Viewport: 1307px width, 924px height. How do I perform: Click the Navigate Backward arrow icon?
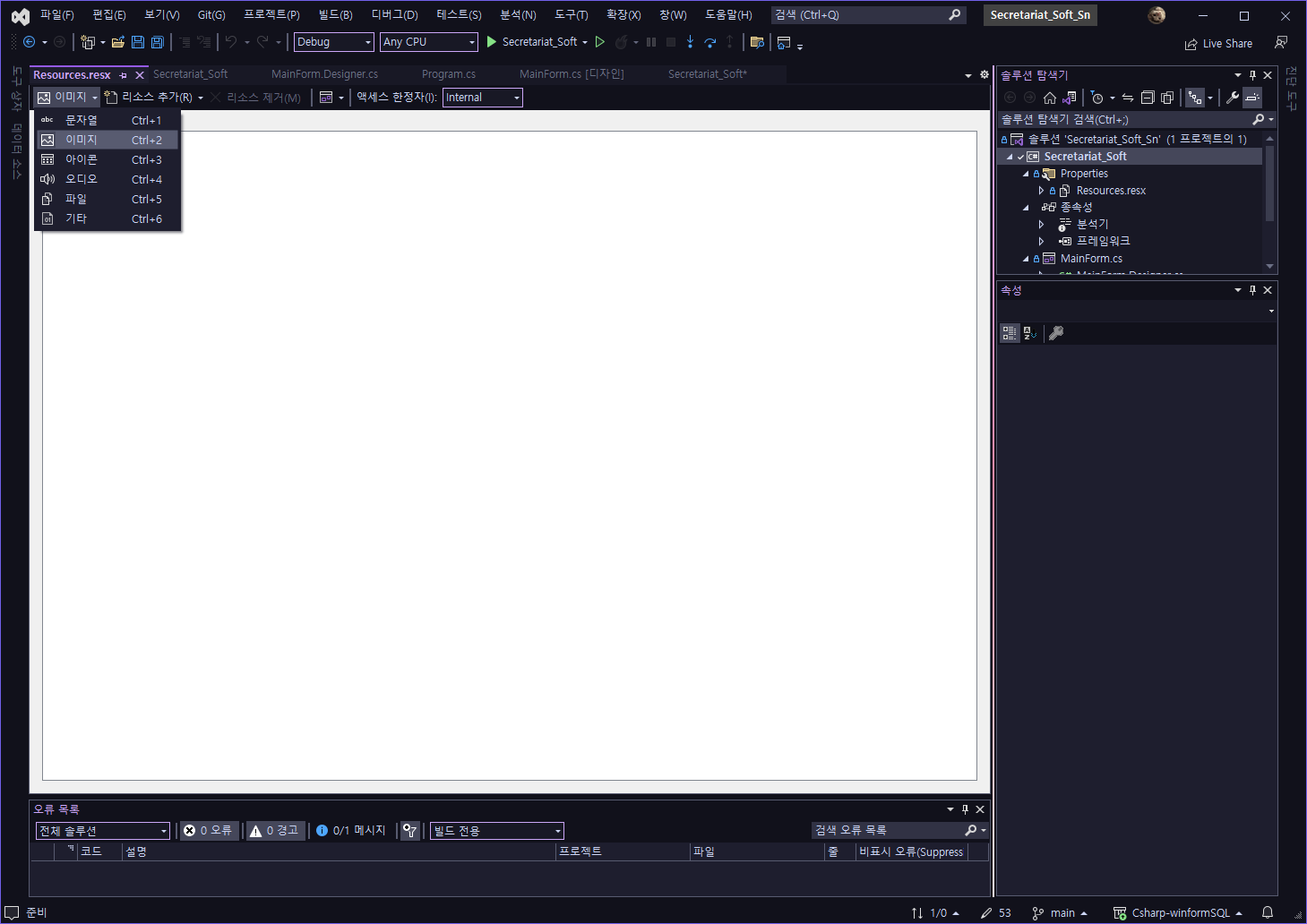point(29,42)
